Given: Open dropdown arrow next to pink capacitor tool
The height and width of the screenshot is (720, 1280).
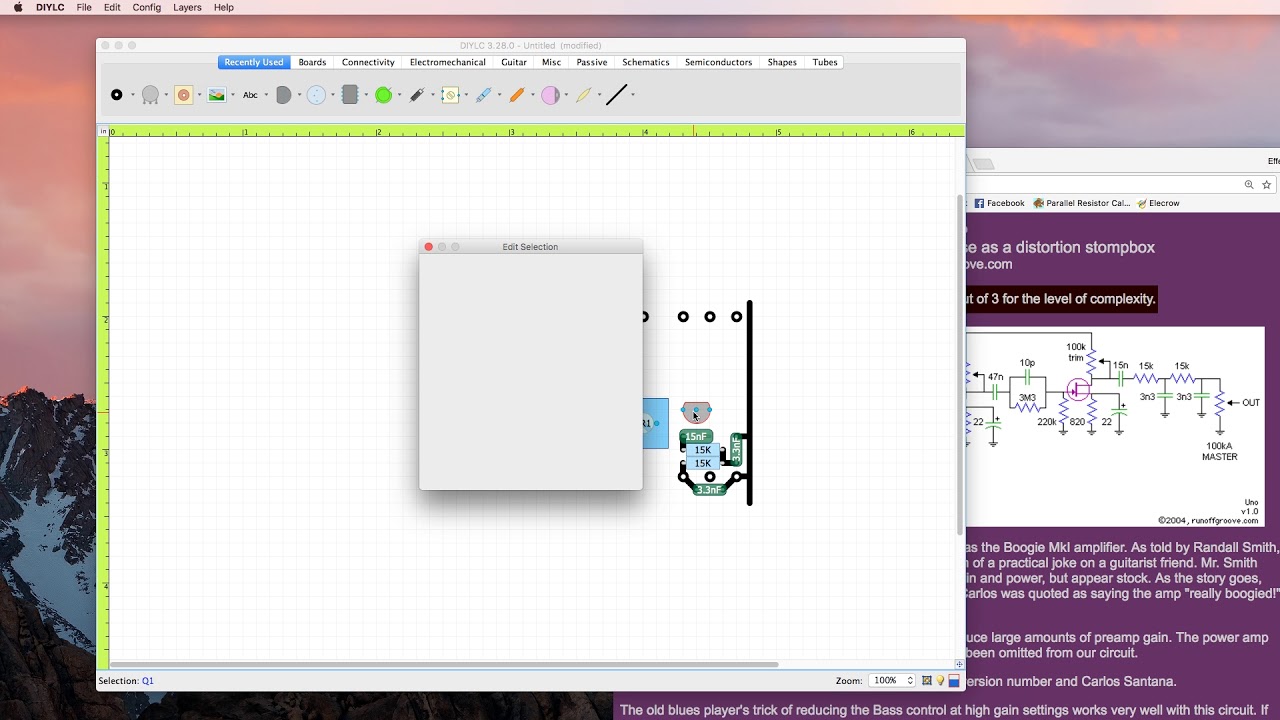Looking at the screenshot, I should [566, 96].
